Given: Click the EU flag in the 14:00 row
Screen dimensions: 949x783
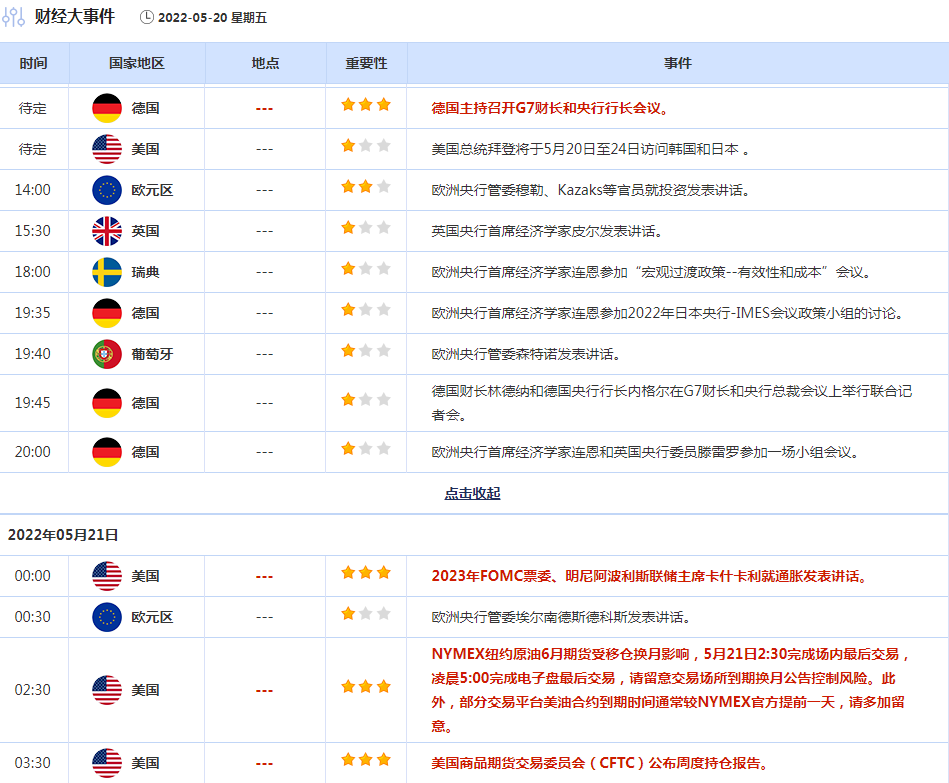Looking at the screenshot, I should pyautogui.click(x=107, y=190).
